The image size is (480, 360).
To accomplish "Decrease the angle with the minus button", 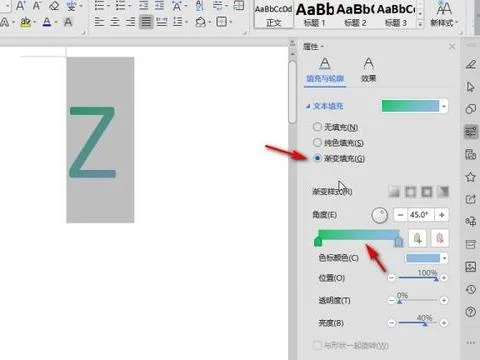I will 400,215.
